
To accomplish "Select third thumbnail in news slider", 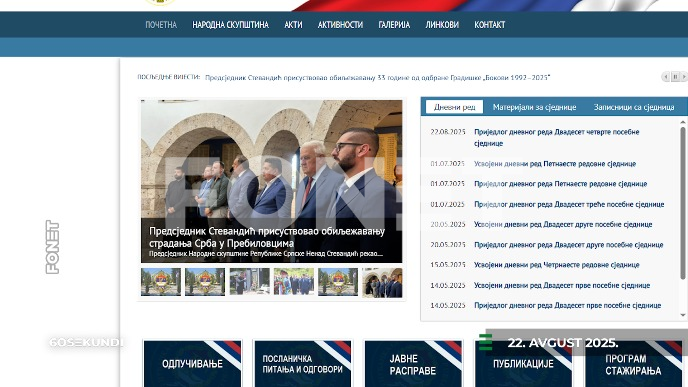I will click(249, 282).
